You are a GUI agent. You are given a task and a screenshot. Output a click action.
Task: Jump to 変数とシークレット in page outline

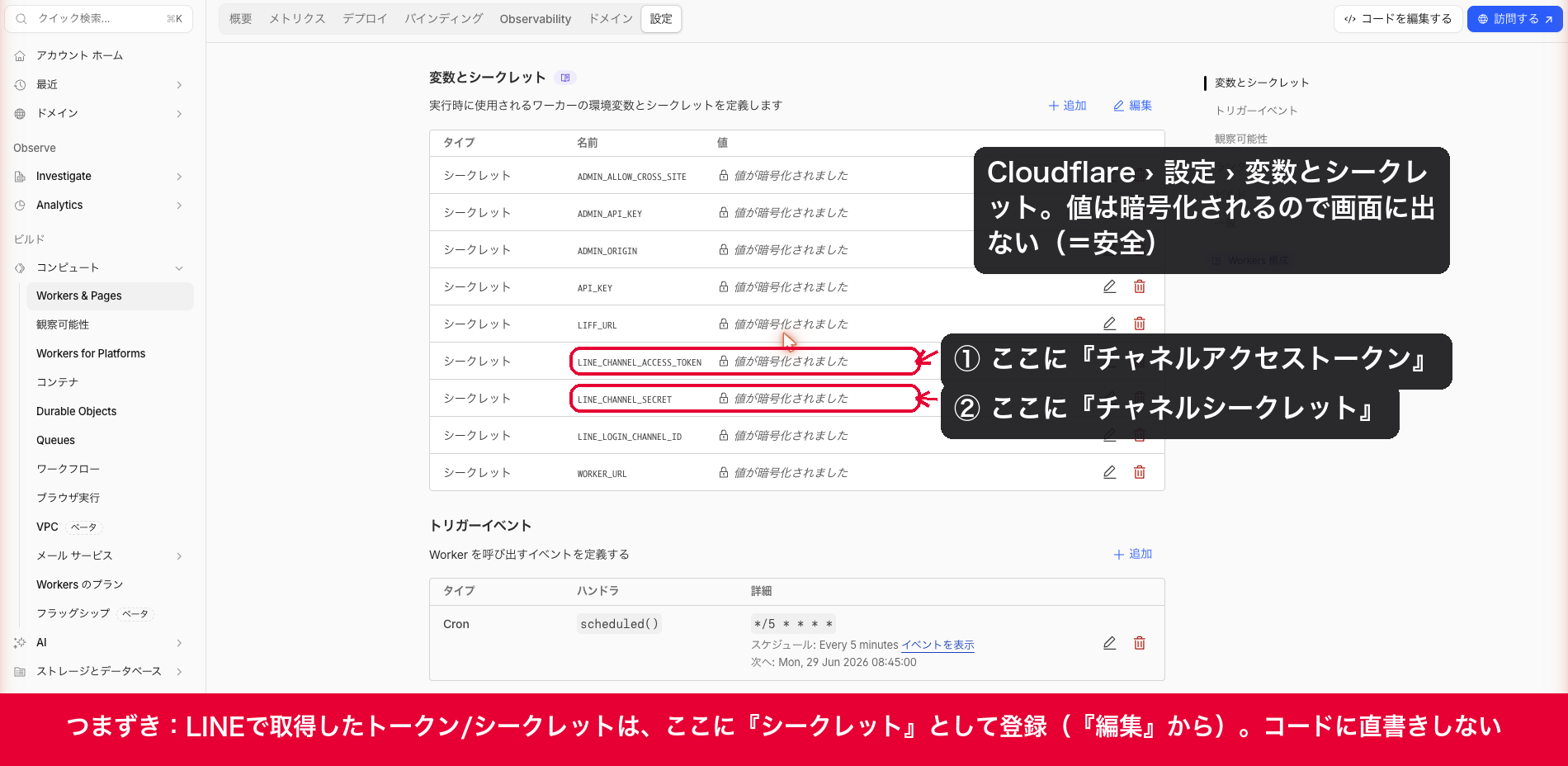click(1262, 83)
